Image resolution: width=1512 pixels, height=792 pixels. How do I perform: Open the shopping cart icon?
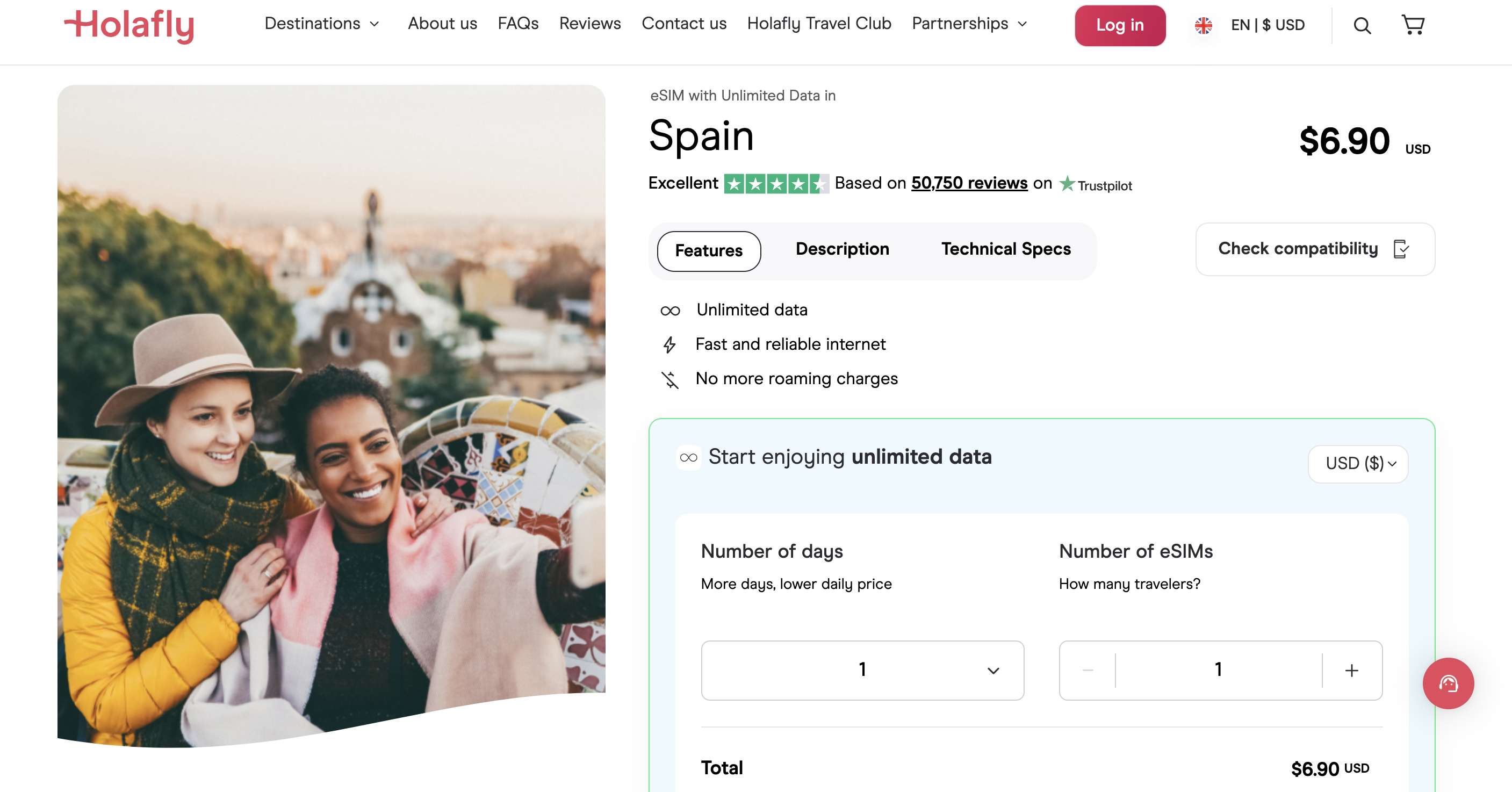click(x=1412, y=25)
